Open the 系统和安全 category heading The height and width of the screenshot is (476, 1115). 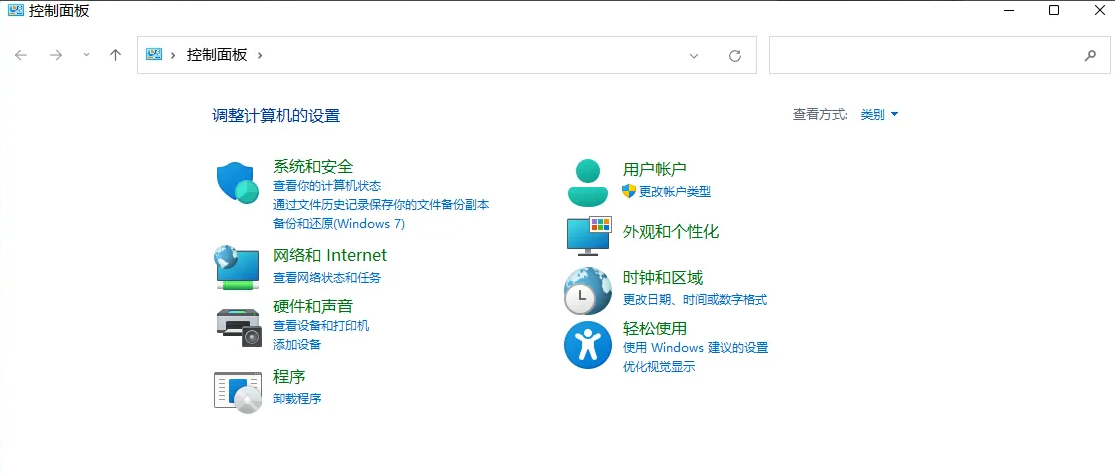pyautogui.click(x=313, y=166)
